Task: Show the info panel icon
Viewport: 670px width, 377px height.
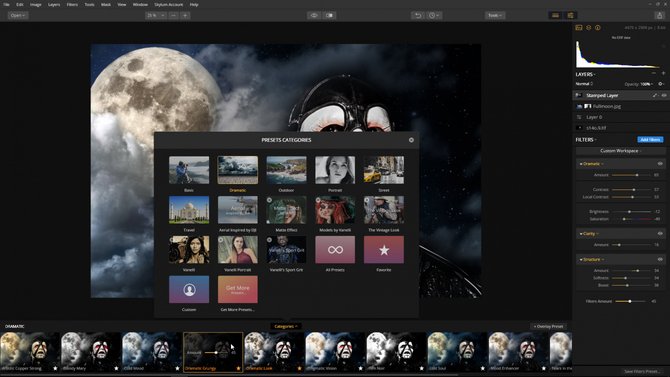Action: tap(598, 27)
